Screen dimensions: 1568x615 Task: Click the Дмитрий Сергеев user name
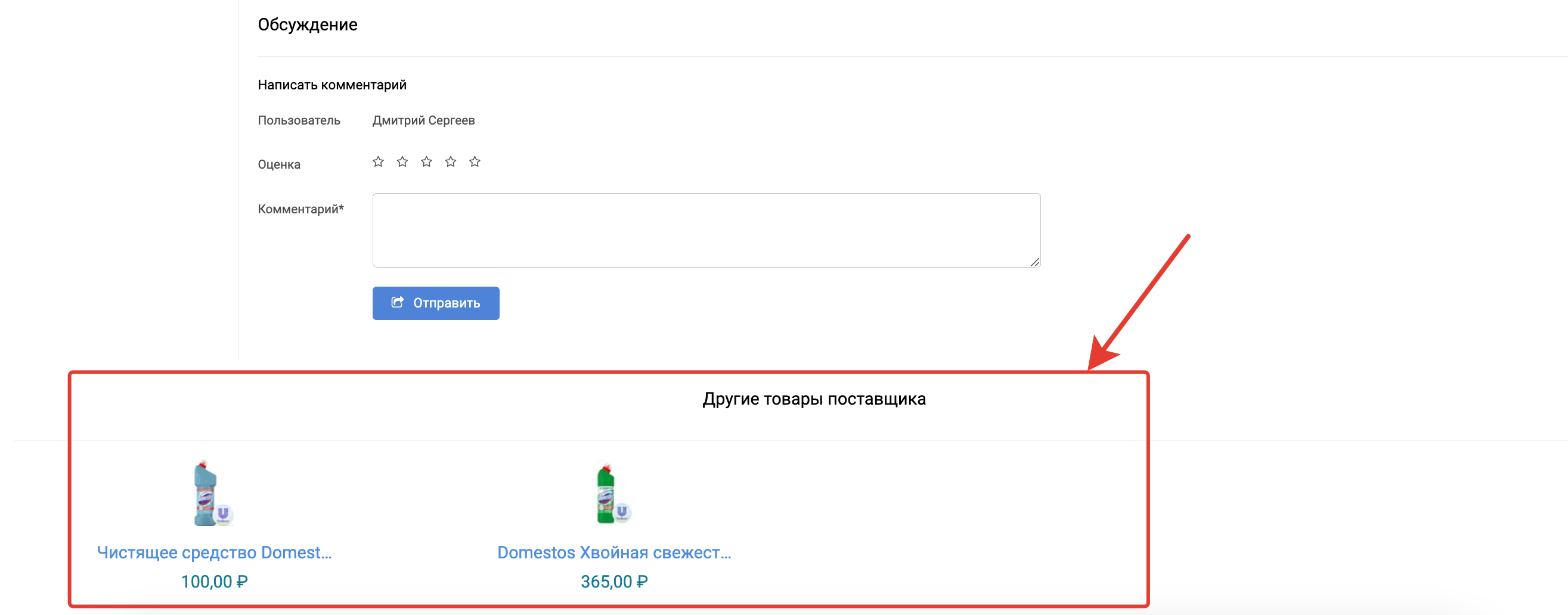(423, 120)
